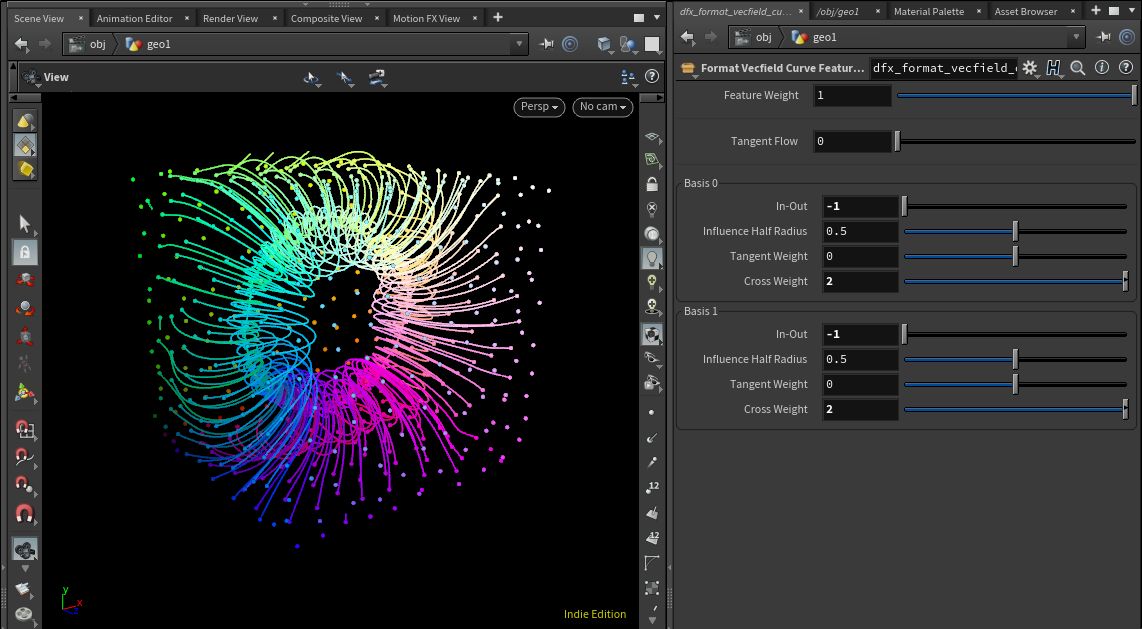This screenshot has width=1142, height=629.
Task: Click the Basis 0 Influence Half Radius slider
Action: click(x=1015, y=231)
